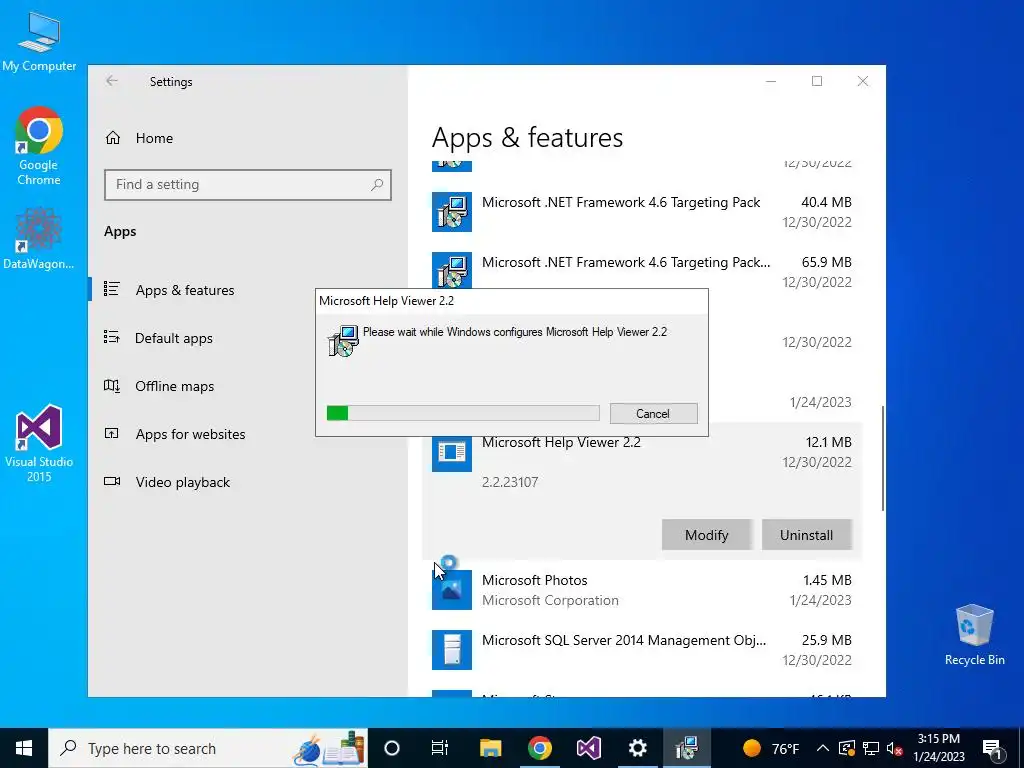Select Apps for websites sidebar item
This screenshot has width=1024, height=768.
[x=248, y=434]
